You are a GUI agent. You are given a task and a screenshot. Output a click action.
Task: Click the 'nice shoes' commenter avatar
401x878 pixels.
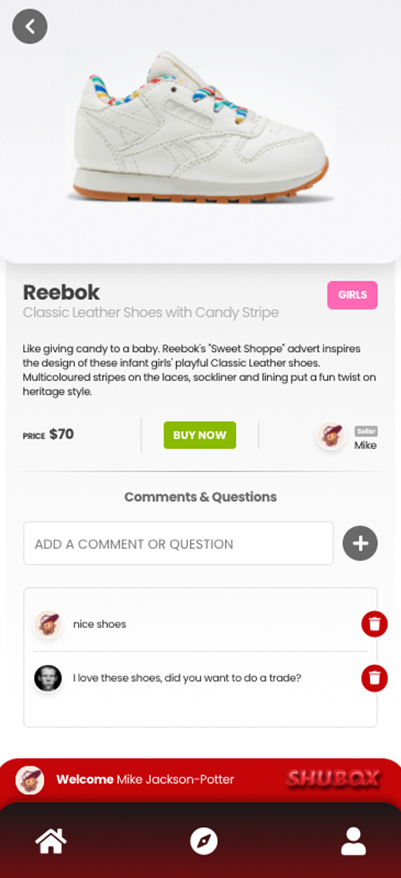click(48, 624)
